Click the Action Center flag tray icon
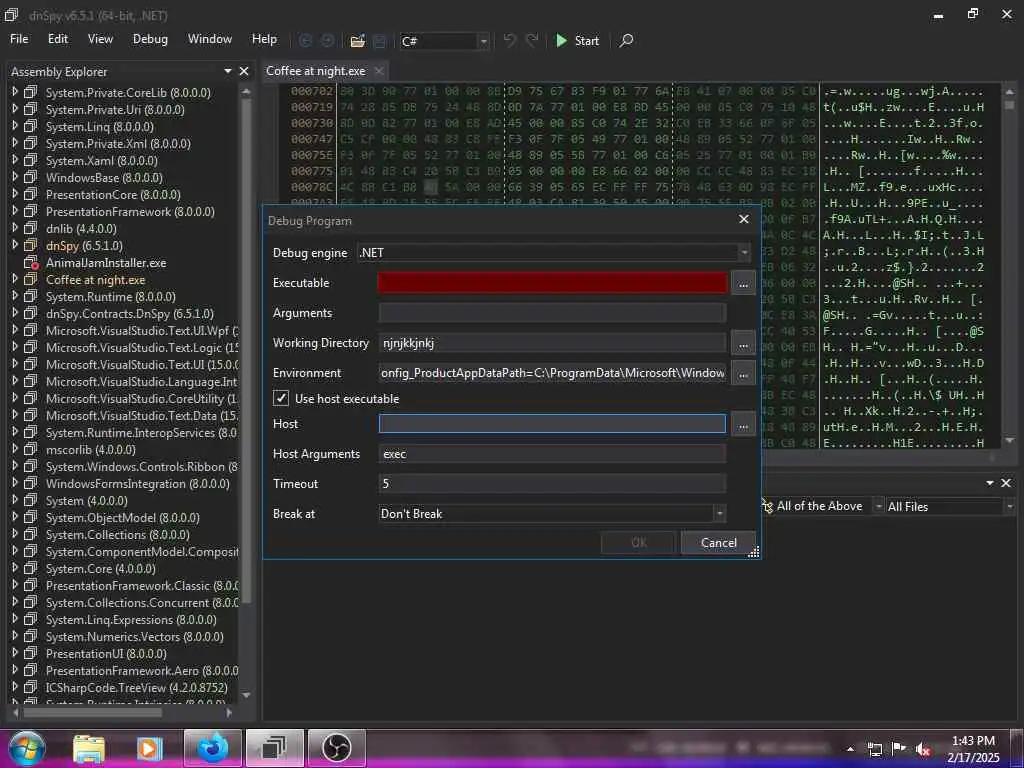Image resolution: width=1024 pixels, height=768 pixels. pyautogui.click(x=899, y=750)
